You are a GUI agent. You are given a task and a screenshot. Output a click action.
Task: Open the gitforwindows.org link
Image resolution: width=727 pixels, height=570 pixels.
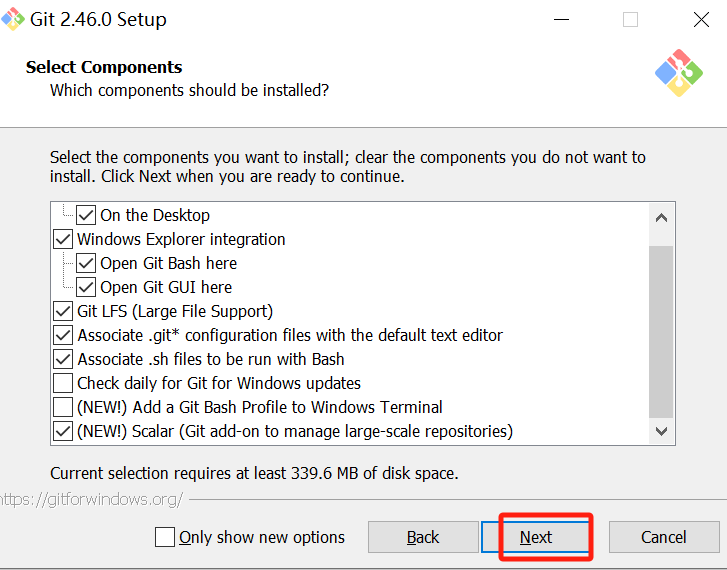(x=92, y=498)
